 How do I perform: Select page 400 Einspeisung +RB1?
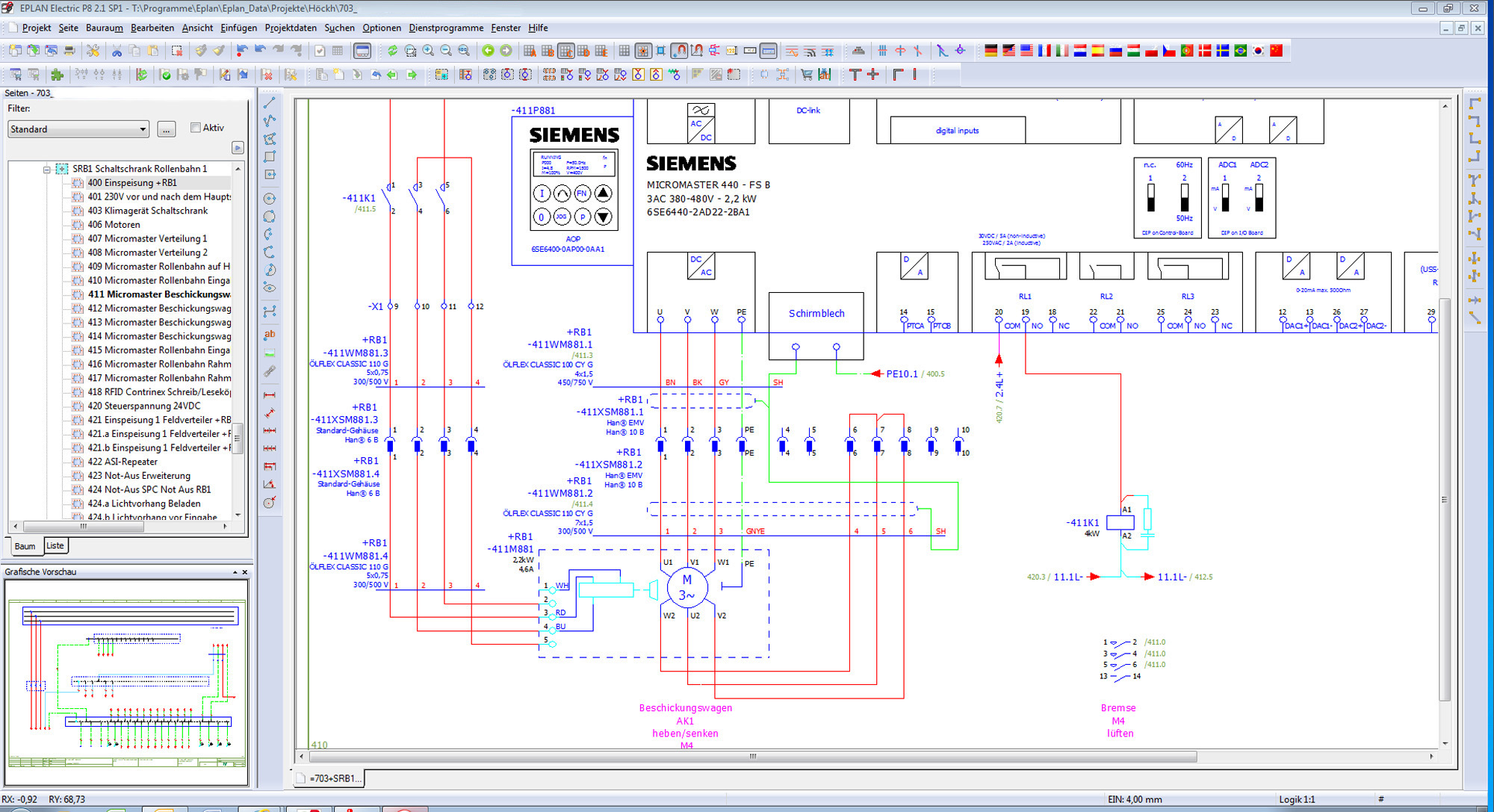click(x=132, y=183)
